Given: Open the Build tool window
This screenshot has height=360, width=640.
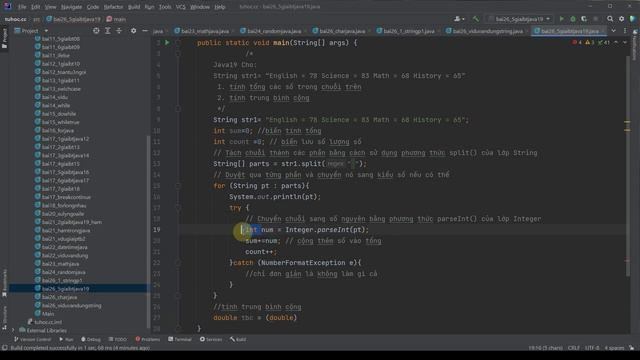Looking at the screenshot, I should click(x=238, y=339).
